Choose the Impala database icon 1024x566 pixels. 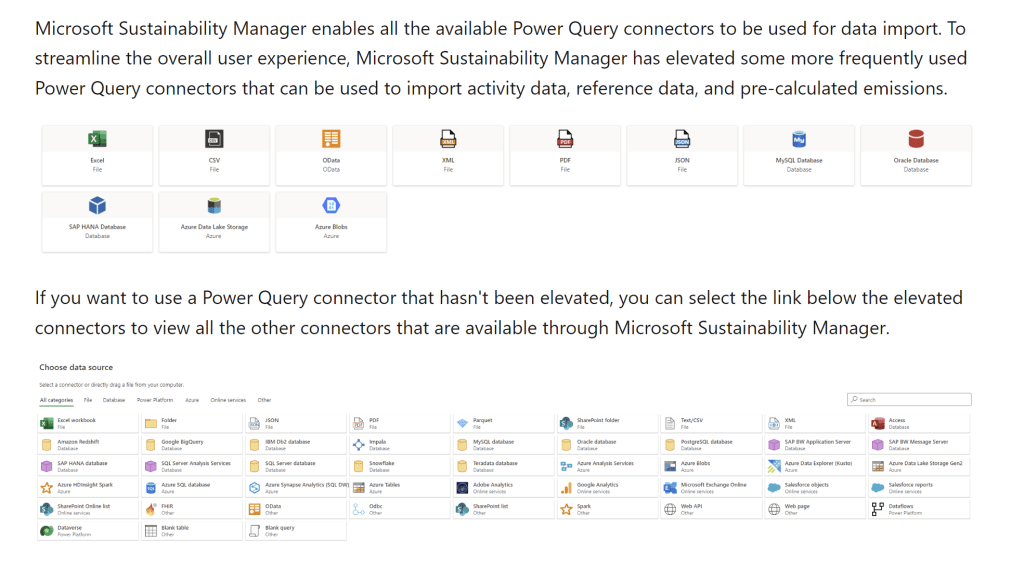[x=358, y=444]
